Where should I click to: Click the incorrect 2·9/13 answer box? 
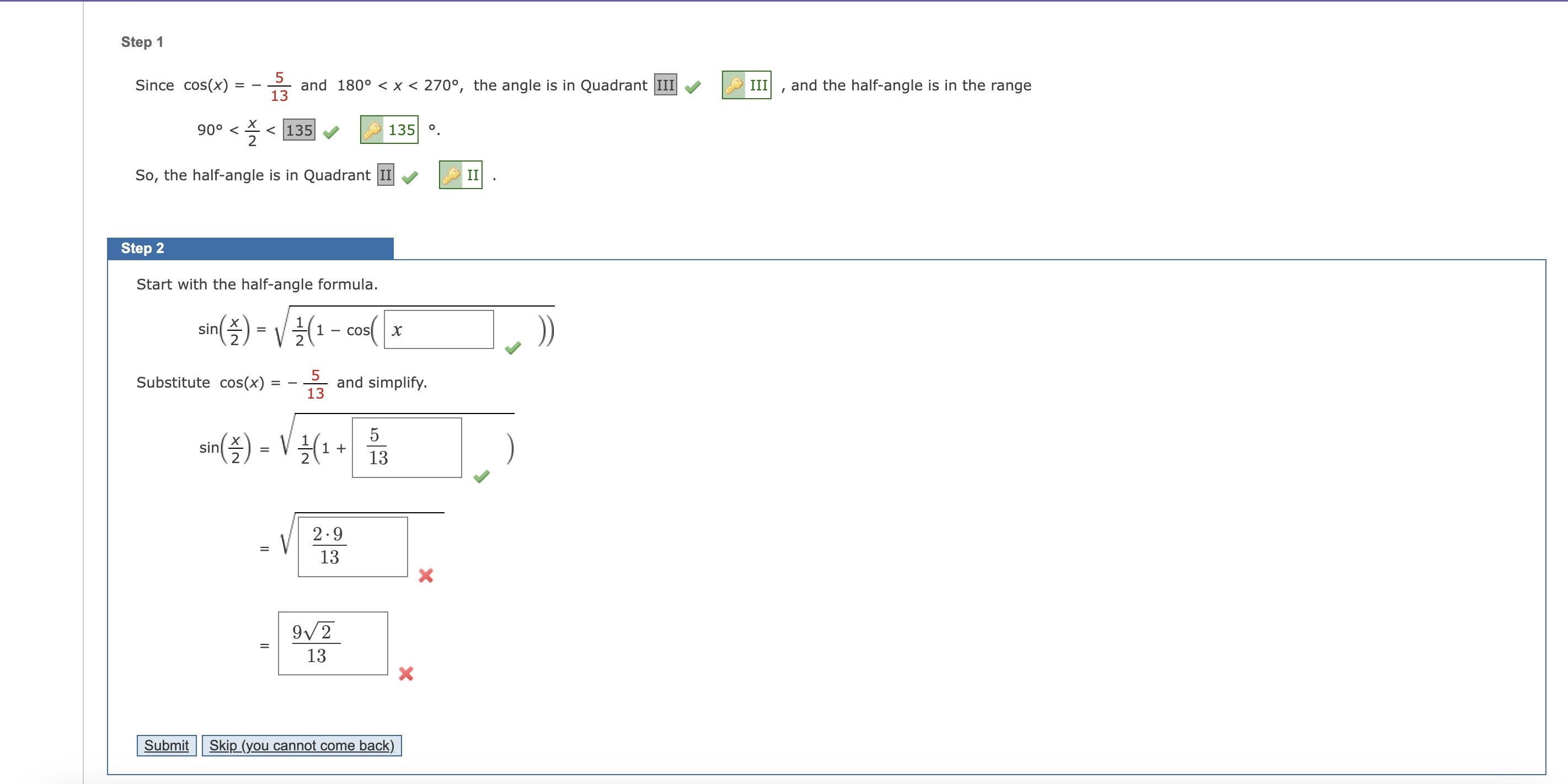[x=353, y=546]
